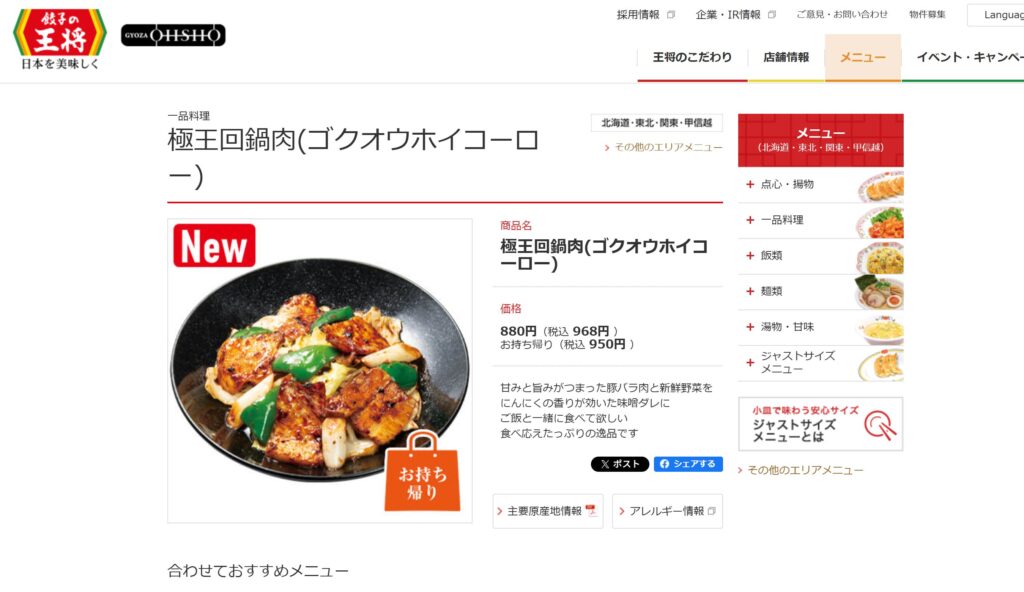Viewport: 1024px width, 592px height.
Task: Expand the ジャストサイズメニュー sidebar category
Action: (x=821, y=363)
